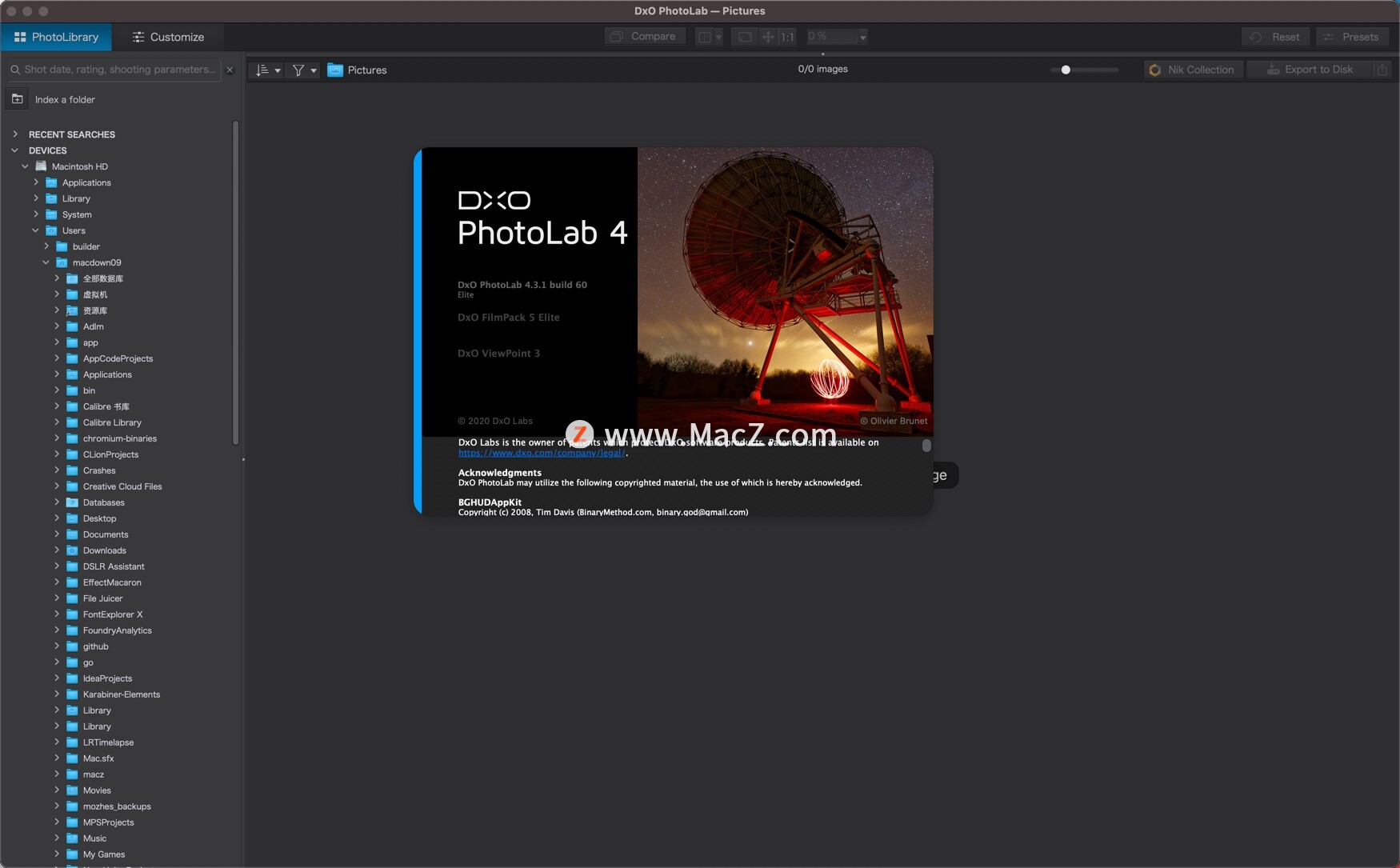Select the LRTimelapse folder
Screen dimensions: 1400x868
108,742
